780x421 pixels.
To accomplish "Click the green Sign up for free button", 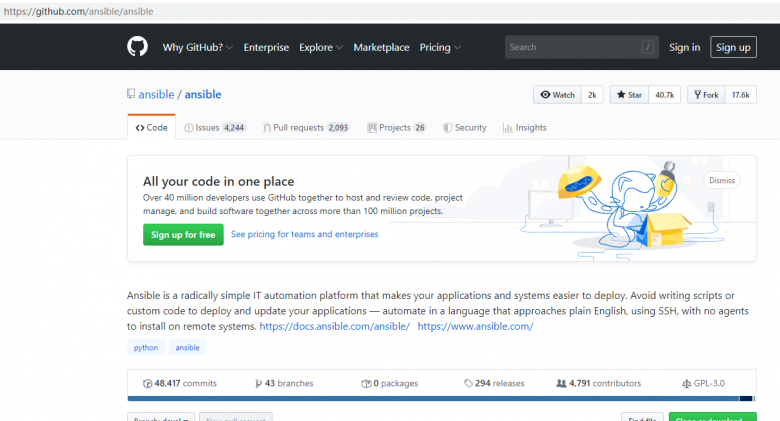I will tap(183, 234).
